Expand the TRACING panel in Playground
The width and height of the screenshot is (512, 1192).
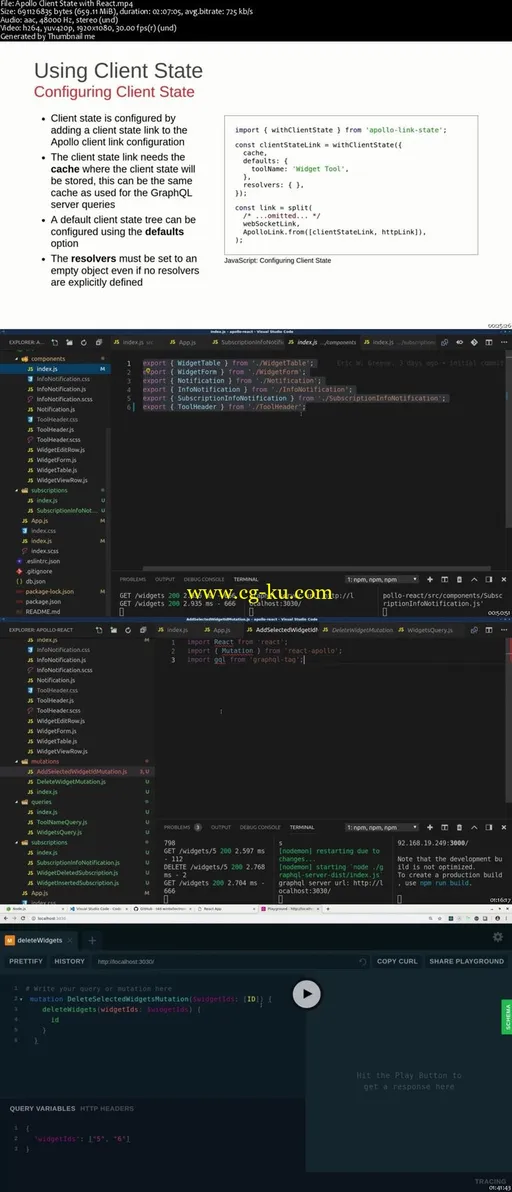490,1181
